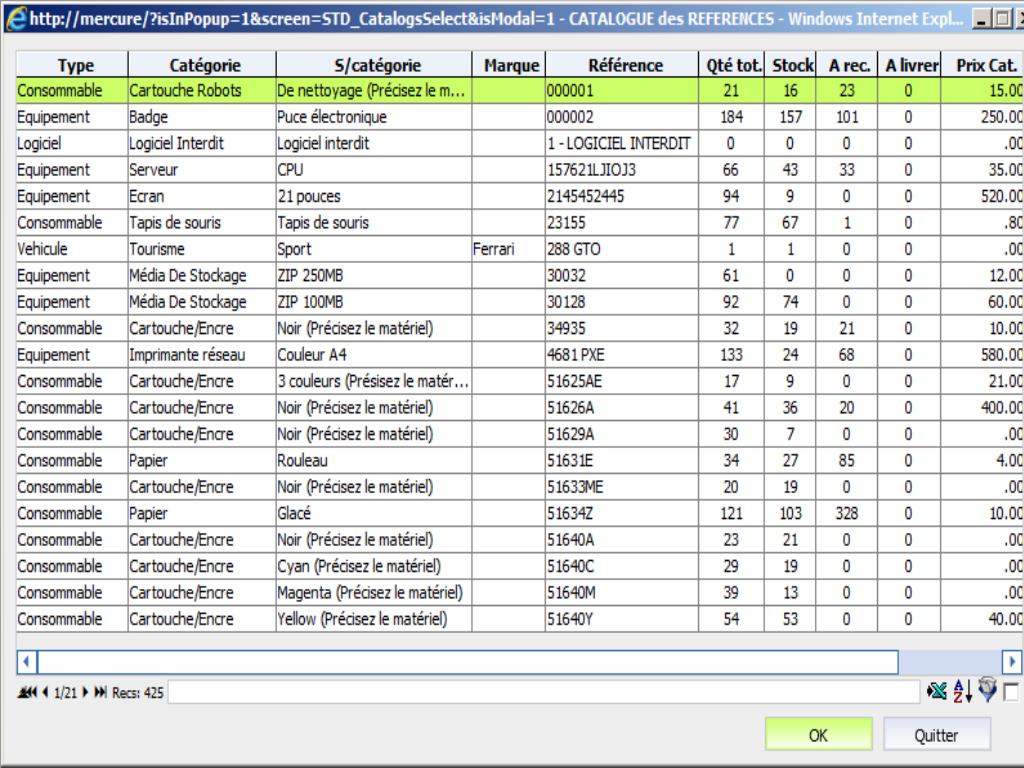Select the Imprimante réseau category cell
Screen dimensions: 1024x768
pos(202,355)
